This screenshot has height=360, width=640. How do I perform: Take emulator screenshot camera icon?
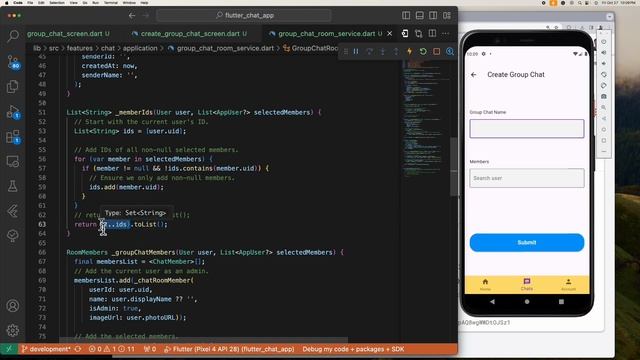tap(604, 97)
